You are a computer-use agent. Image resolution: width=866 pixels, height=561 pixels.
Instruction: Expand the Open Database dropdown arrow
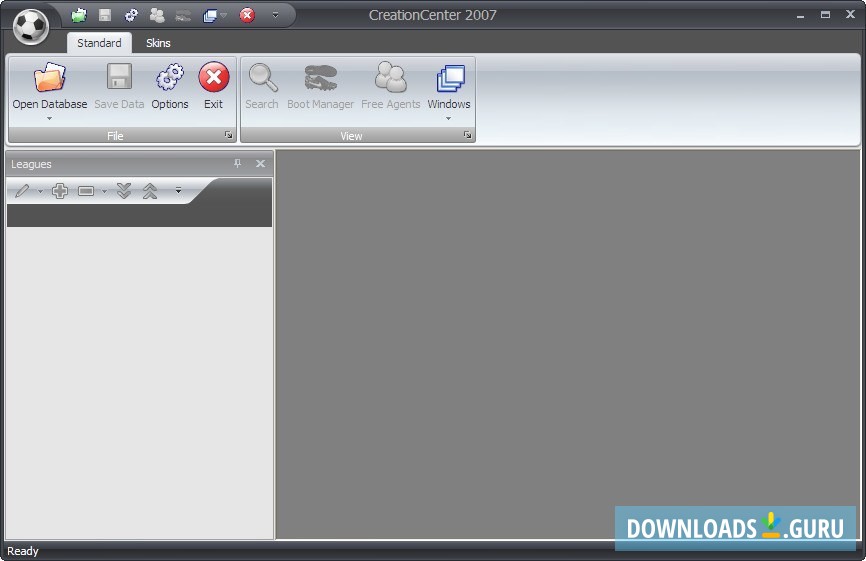49,118
